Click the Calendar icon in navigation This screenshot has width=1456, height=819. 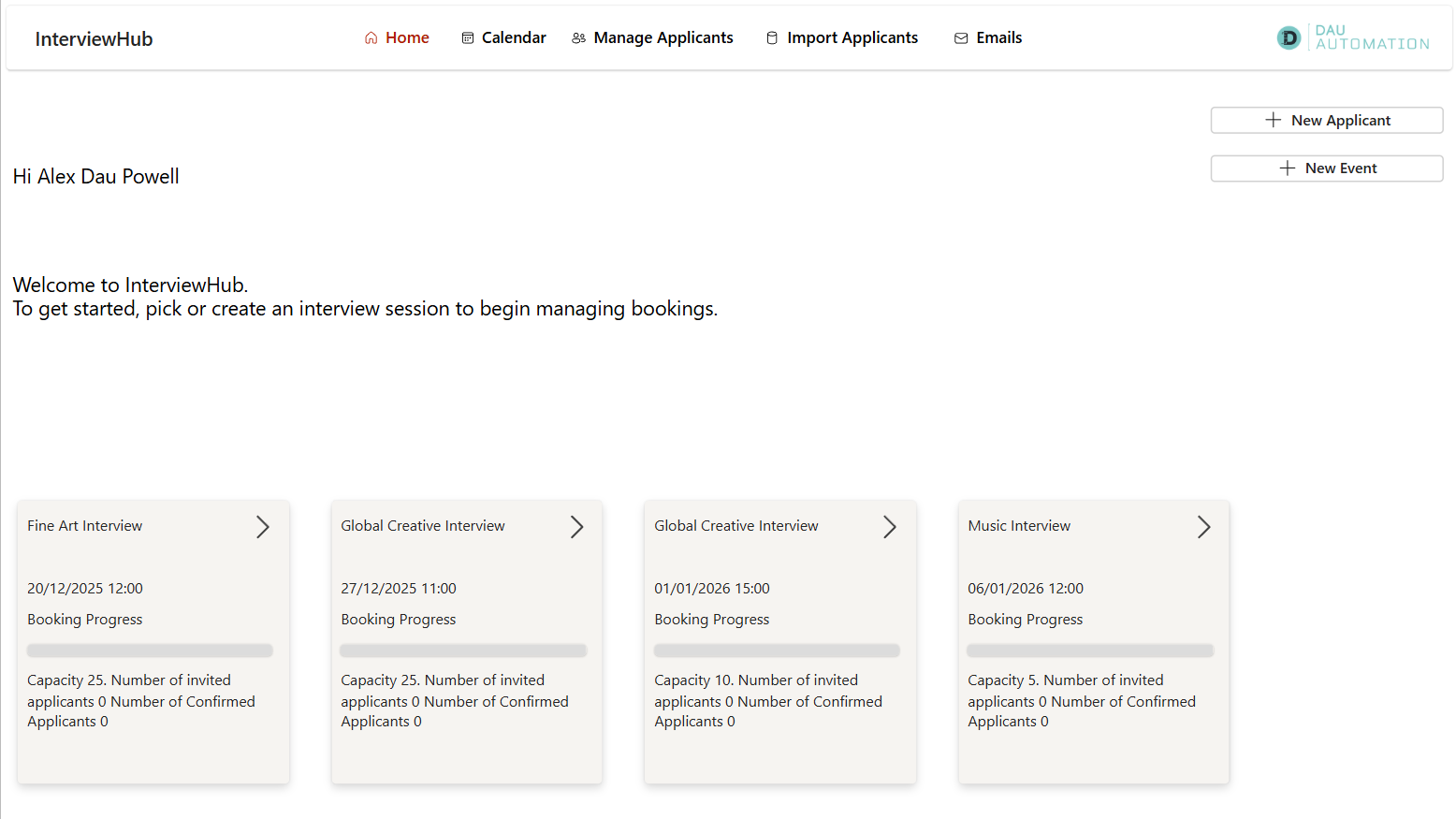coord(468,38)
